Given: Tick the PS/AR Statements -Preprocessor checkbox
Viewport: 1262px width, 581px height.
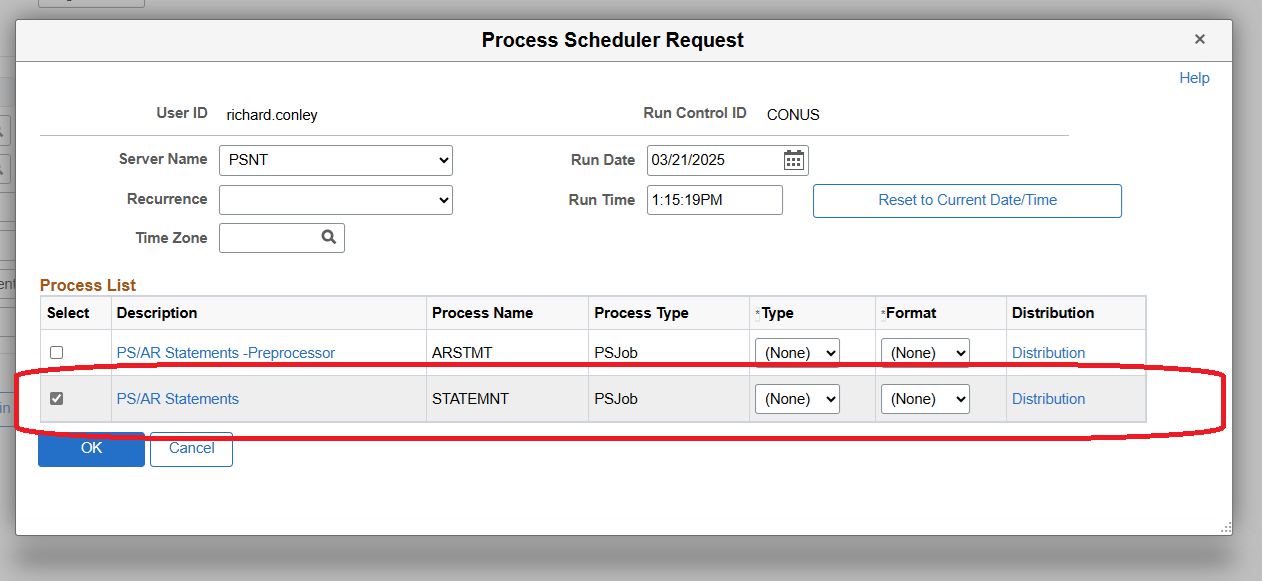Looking at the screenshot, I should [57, 353].
